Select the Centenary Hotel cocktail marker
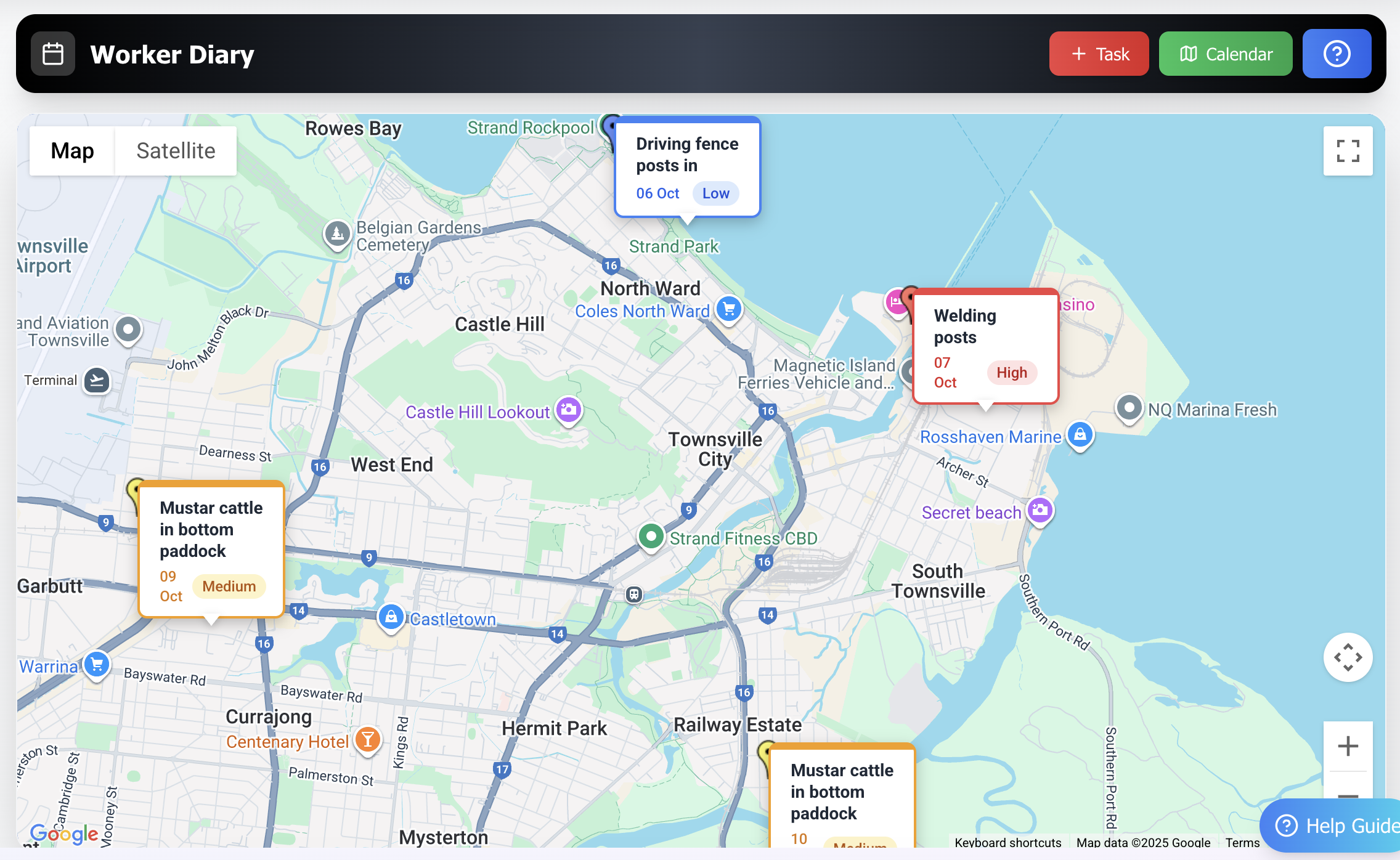 [368, 739]
